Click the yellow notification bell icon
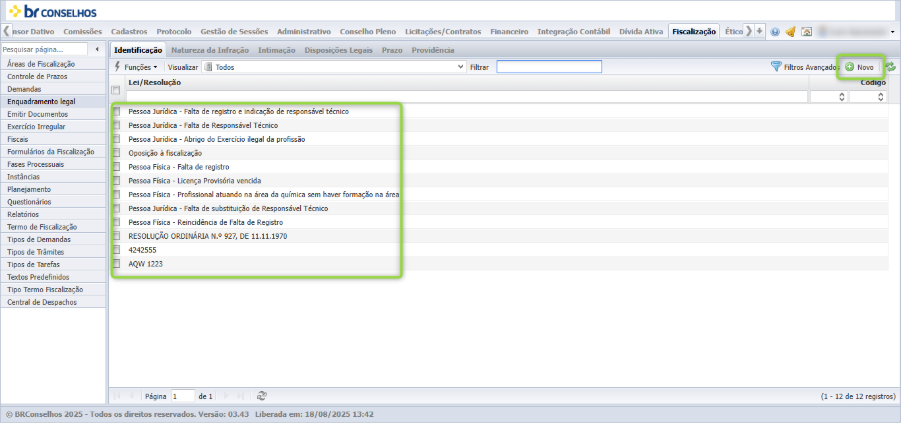The height and width of the screenshot is (423, 901). (x=790, y=32)
